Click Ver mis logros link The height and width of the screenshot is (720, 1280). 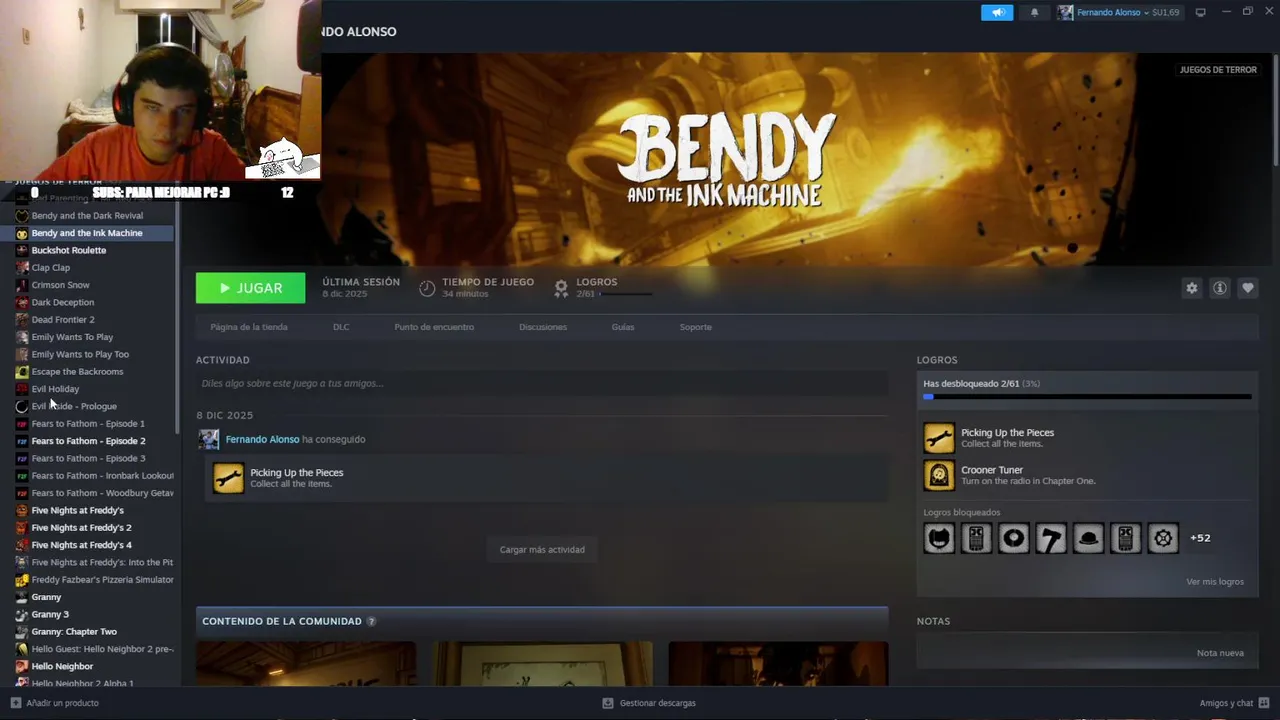1215,581
